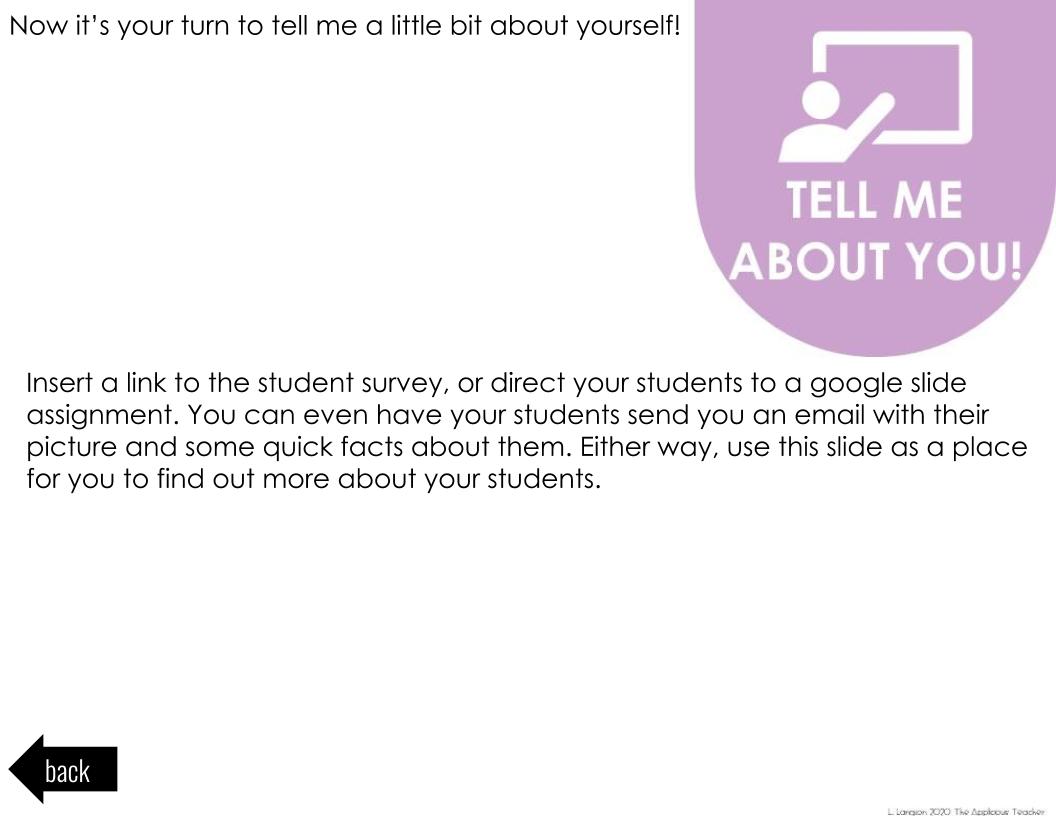
Task: Click the words 'google slide' in paragraph
Action: (888, 383)
